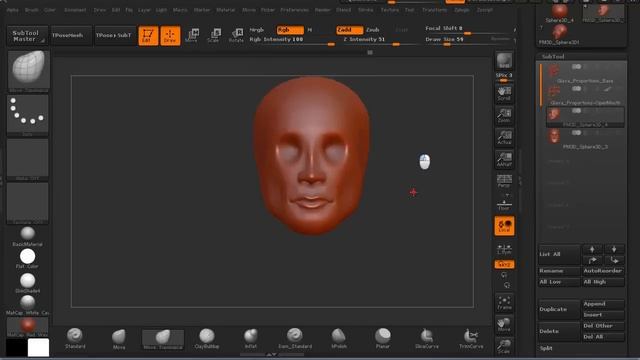Toggle Local symmetry button

pyautogui.click(x=504, y=226)
